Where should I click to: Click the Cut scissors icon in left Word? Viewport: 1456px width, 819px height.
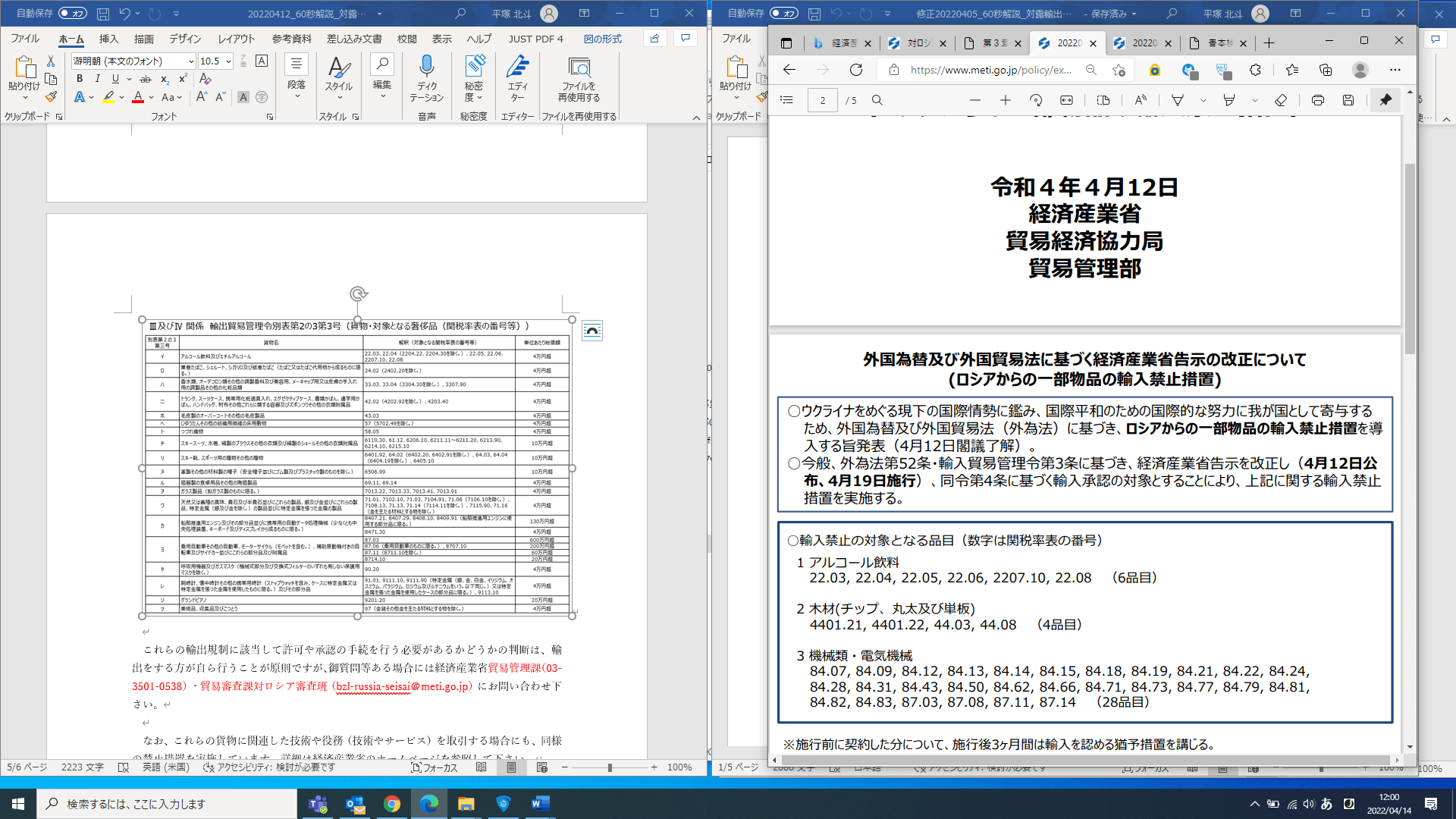51,61
